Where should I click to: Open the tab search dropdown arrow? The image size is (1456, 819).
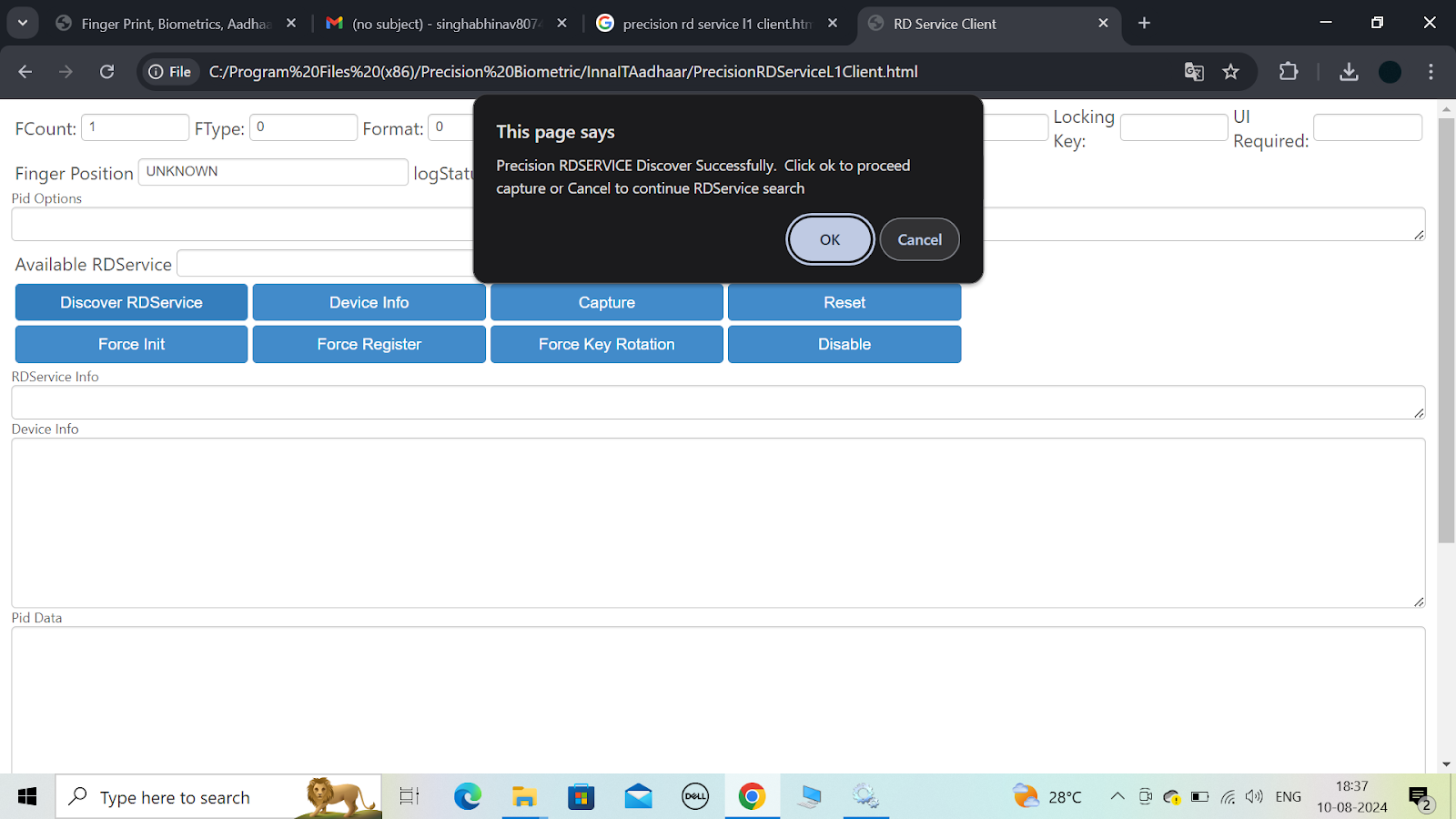23,24
